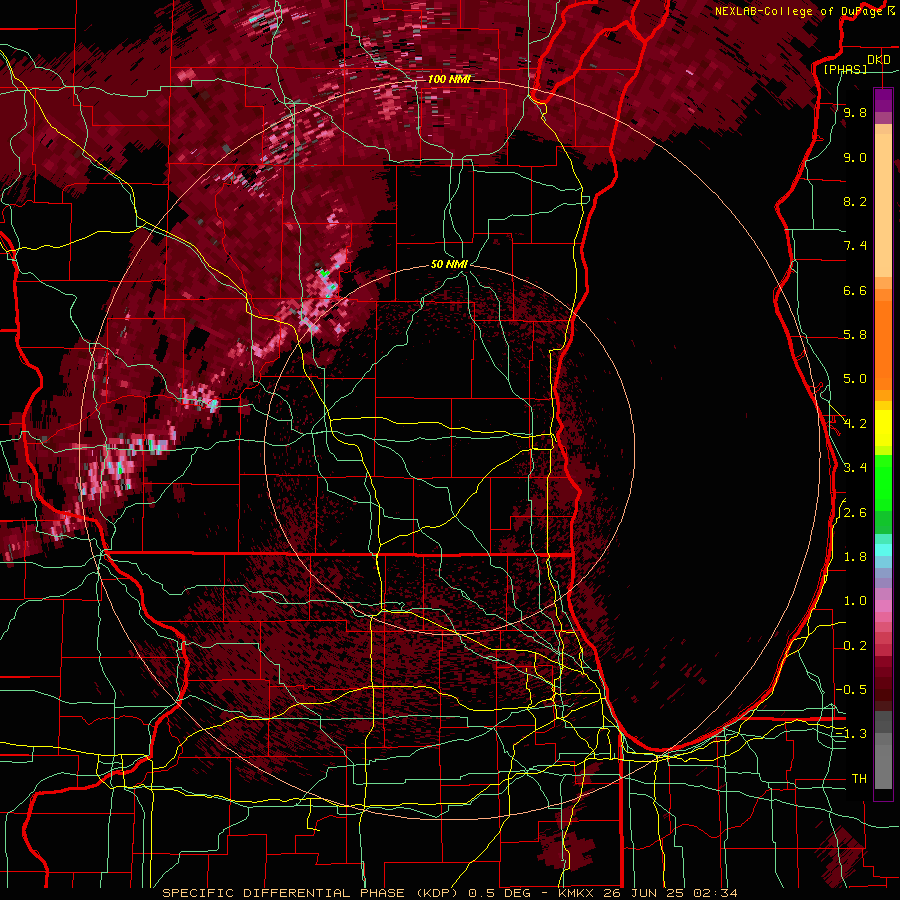900x900 pixels.
Task: Click the 6.6 legend value
Action: click(x=855, y=290)
